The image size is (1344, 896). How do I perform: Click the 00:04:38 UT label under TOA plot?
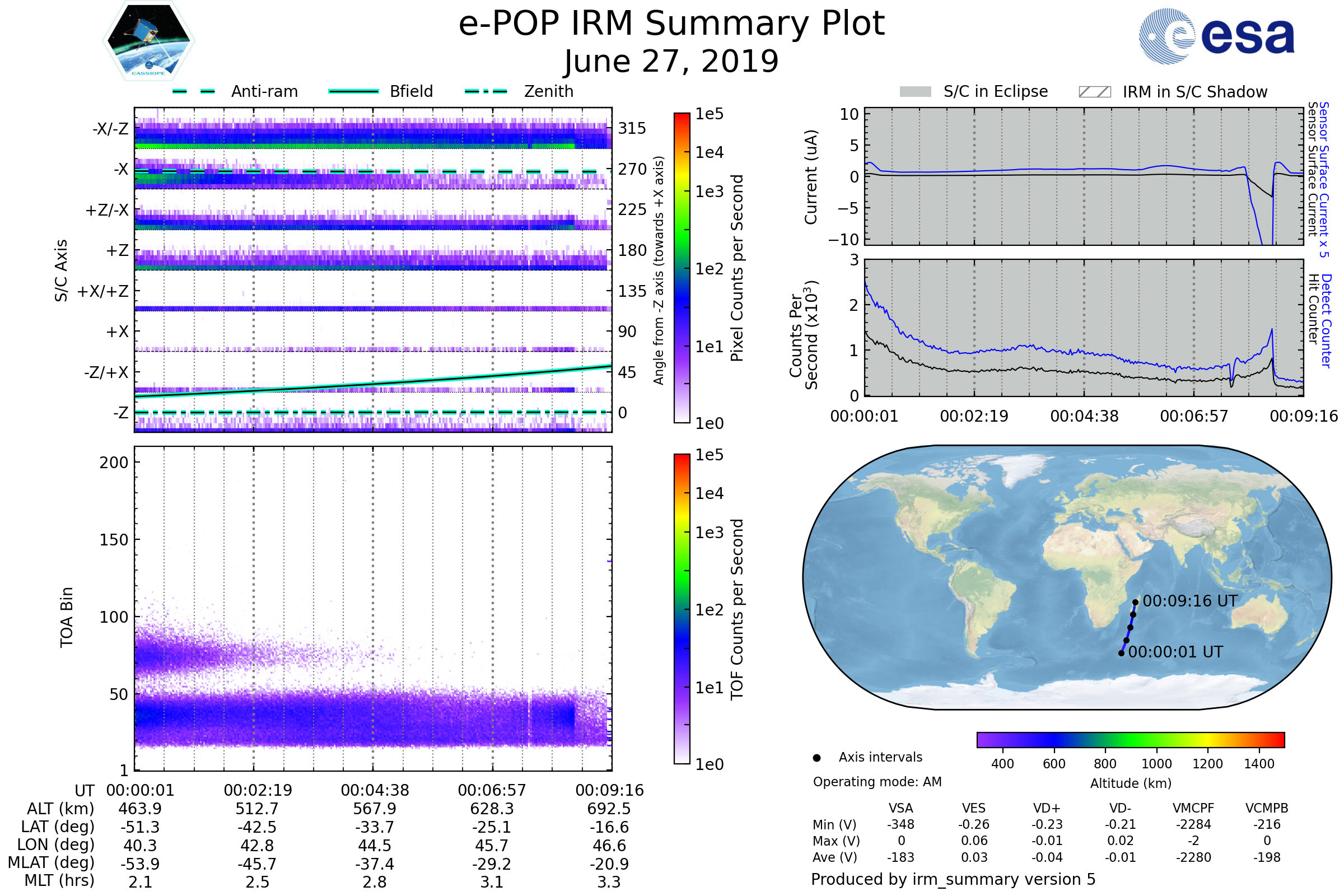coord(375,790)
